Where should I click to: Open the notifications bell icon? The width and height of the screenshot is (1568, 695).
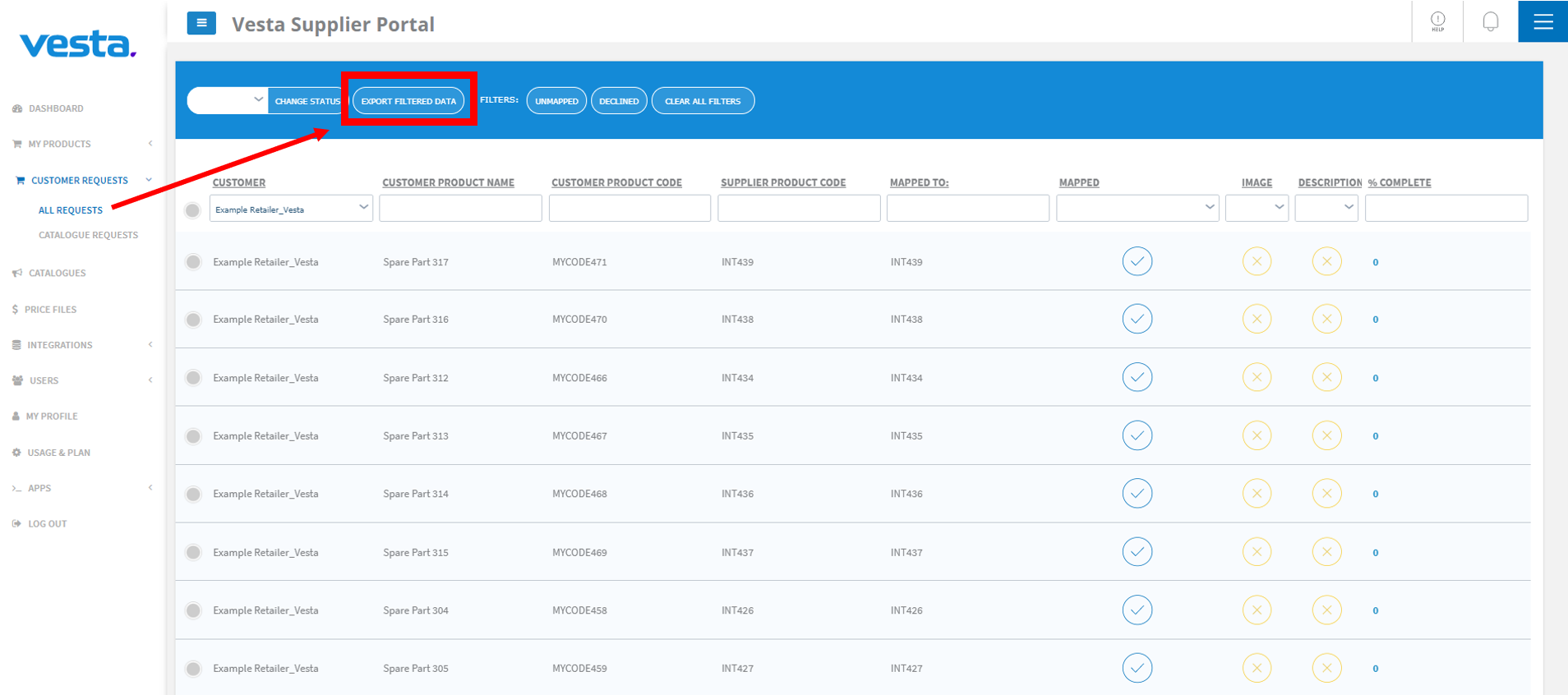[1490, 21]
